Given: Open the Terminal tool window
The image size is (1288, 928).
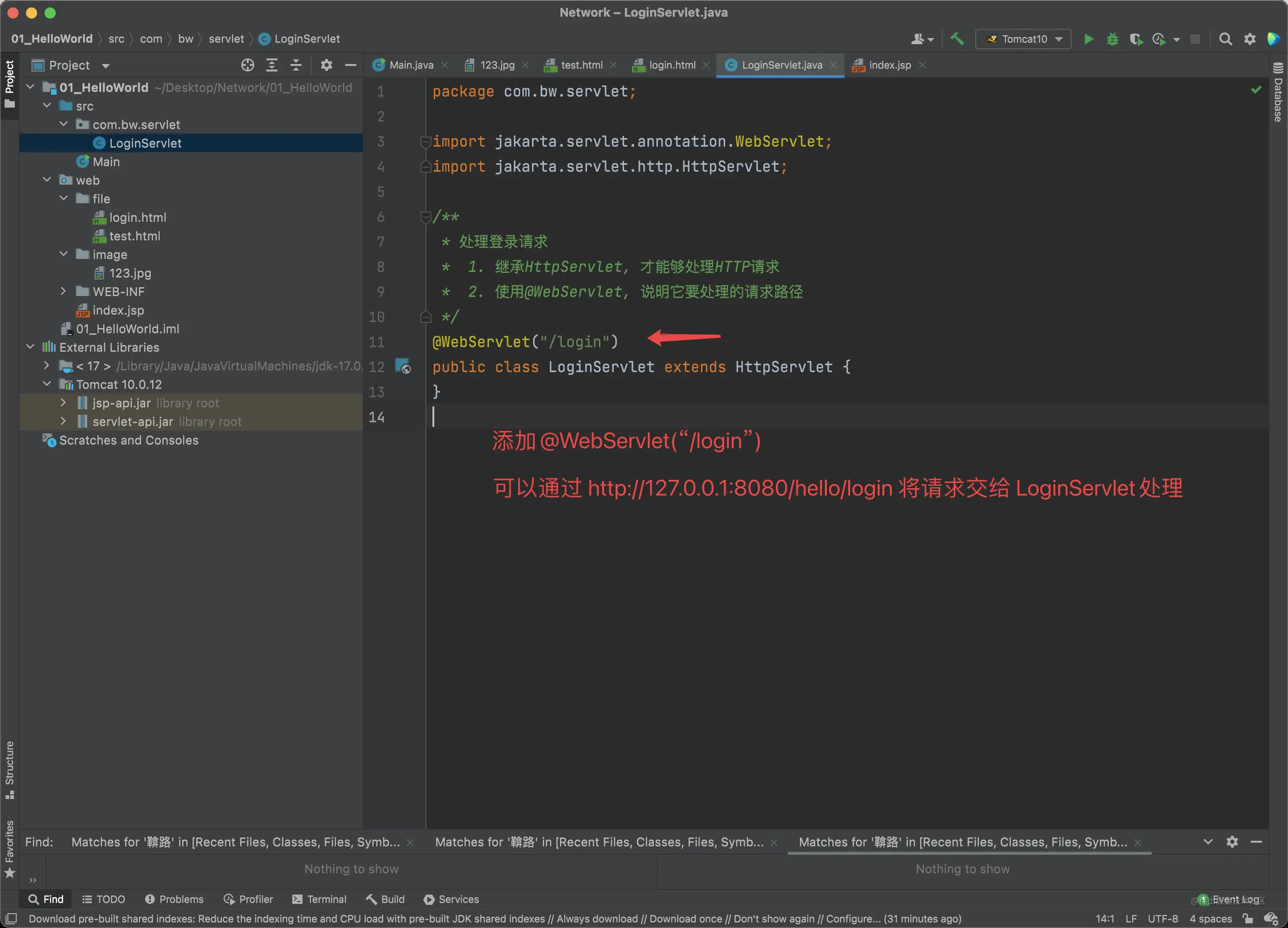Looking at the screenshot, I should pos(319,899).
